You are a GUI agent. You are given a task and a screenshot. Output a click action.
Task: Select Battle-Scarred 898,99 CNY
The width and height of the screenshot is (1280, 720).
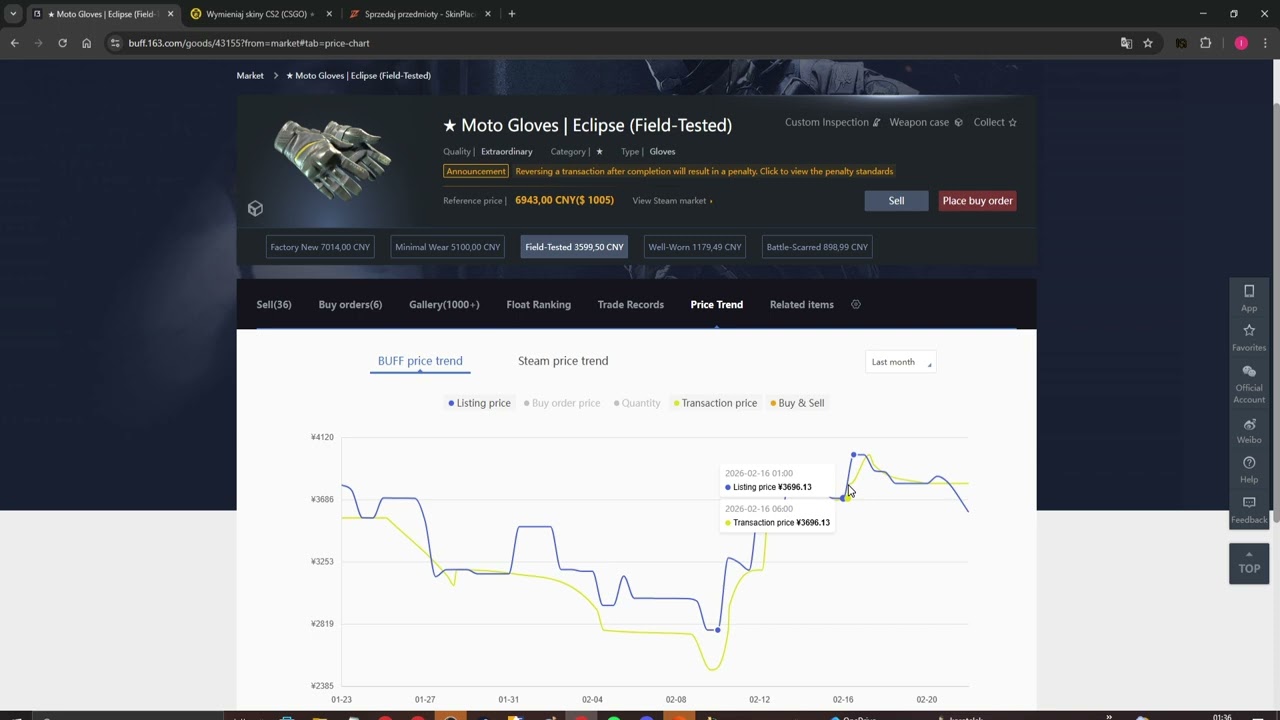817,247
